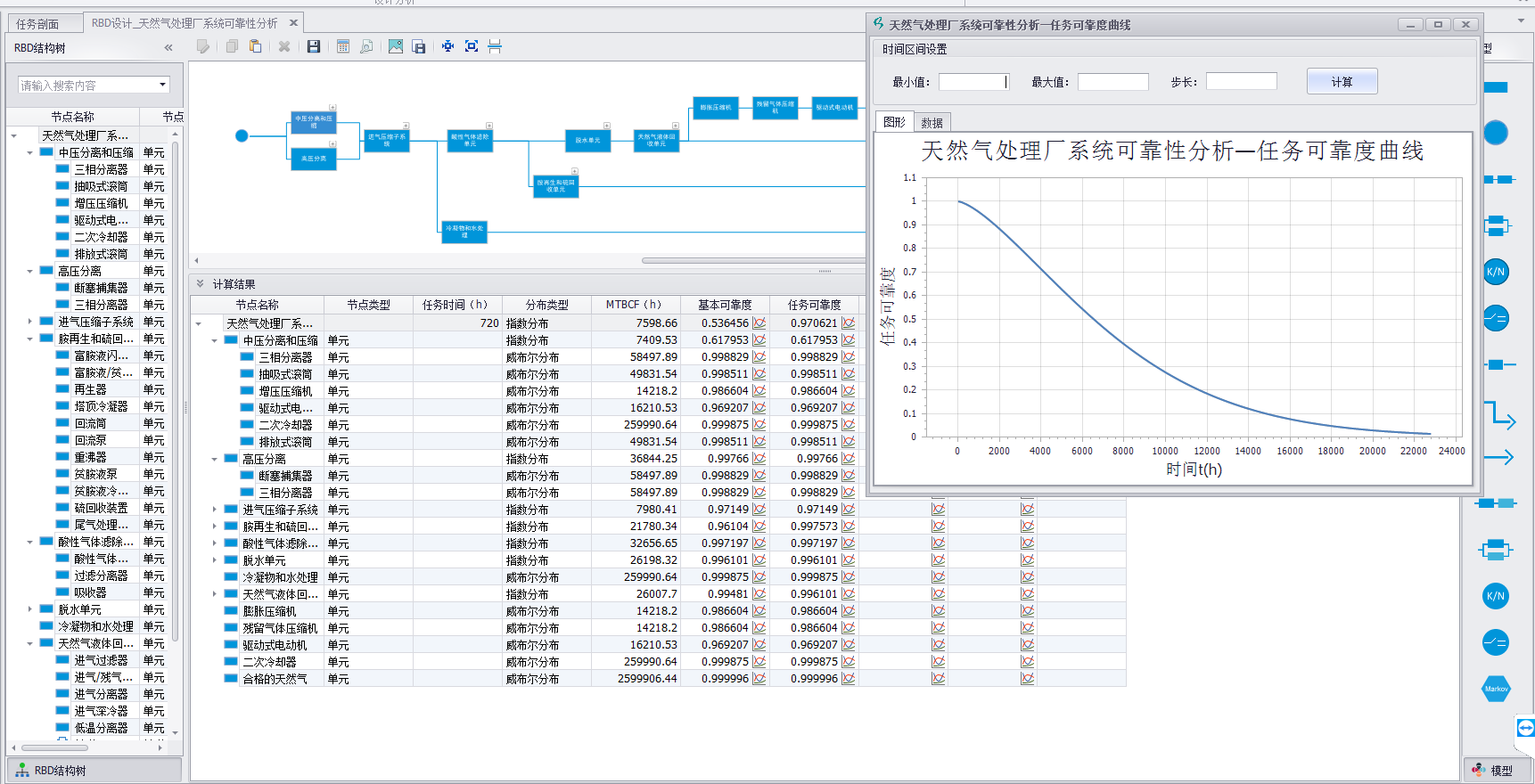Select the lower switch shape in the palette
Screen dimensions: 1535x784
[1496, 642]
